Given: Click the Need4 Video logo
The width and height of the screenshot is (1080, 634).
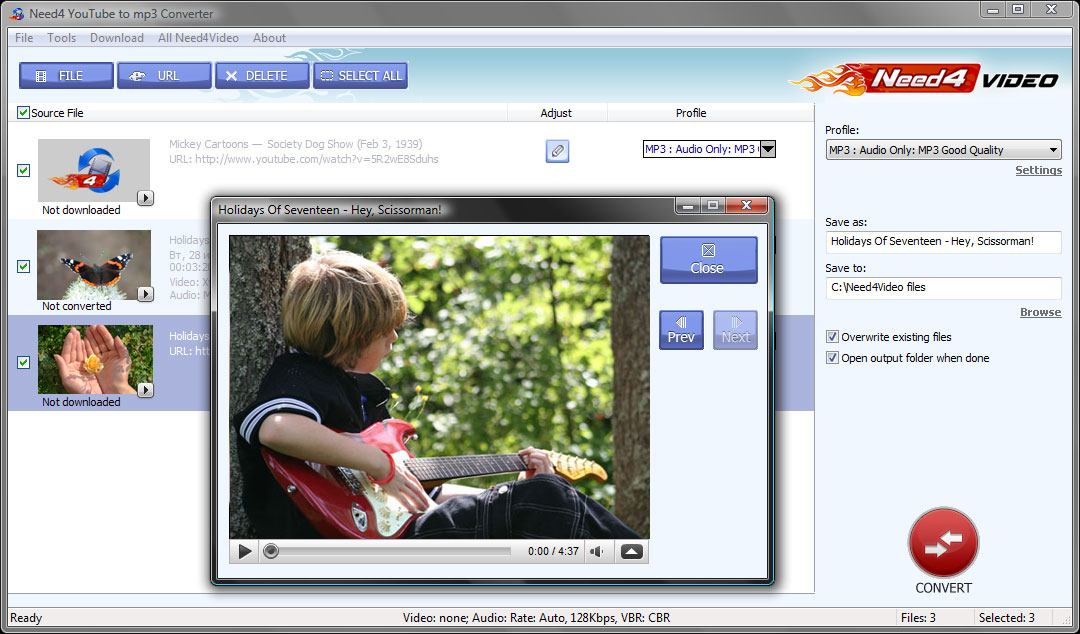Looking at the screenshot, I should (x=924, y=78).
